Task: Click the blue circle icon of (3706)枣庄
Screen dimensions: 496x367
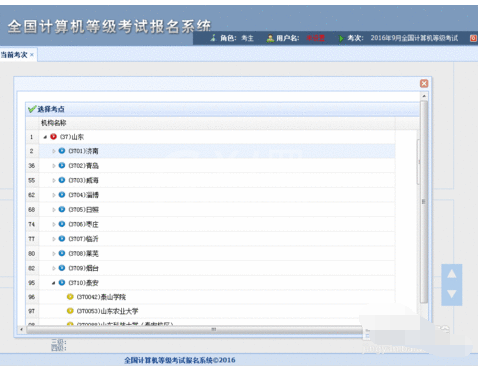Action: [62, 224]
